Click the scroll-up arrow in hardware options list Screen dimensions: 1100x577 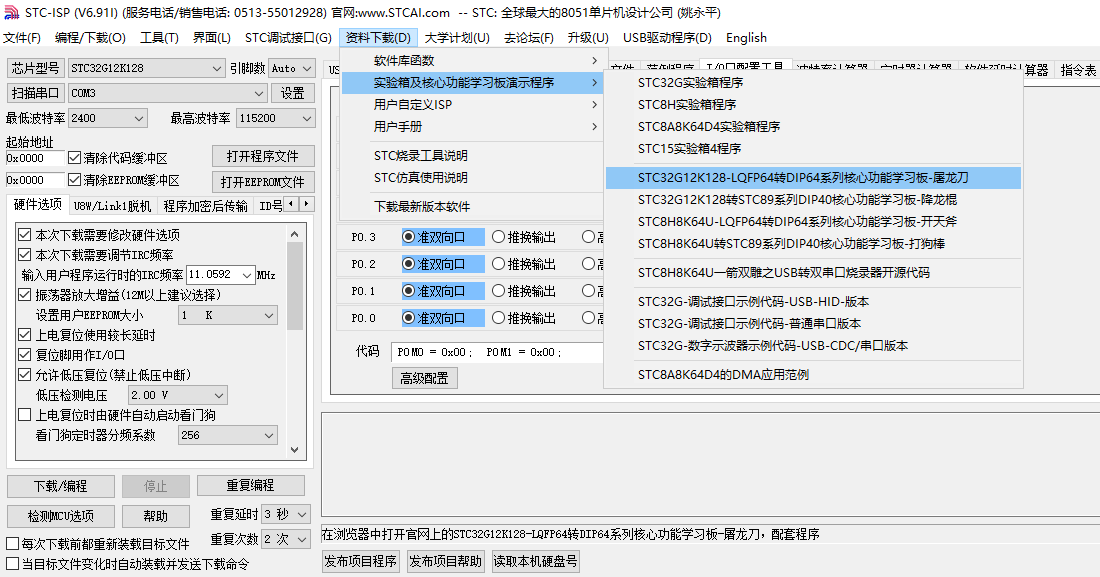pyautogui.click(x=295, y=234)
